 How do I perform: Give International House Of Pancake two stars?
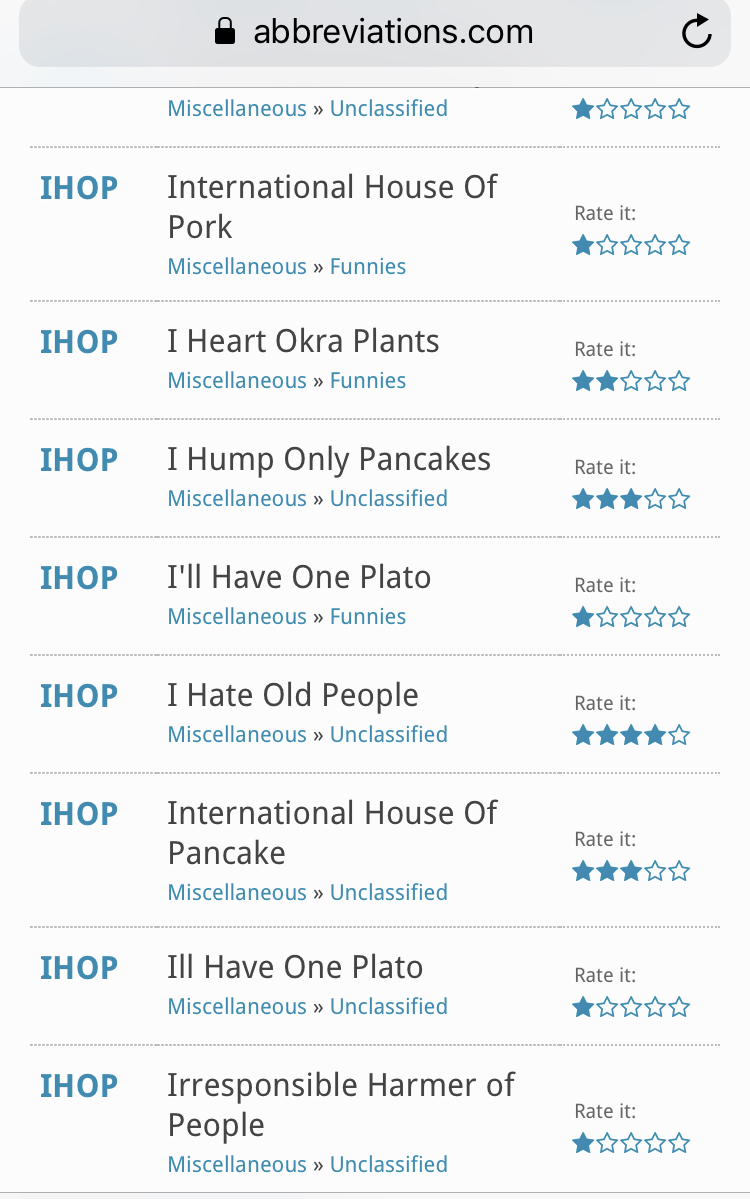coord(607,871)
